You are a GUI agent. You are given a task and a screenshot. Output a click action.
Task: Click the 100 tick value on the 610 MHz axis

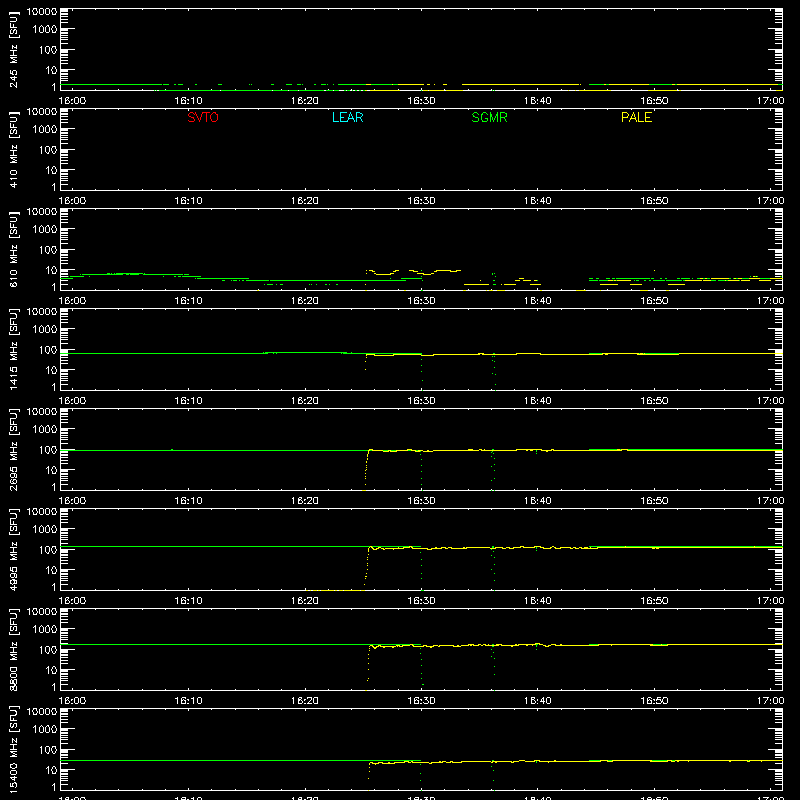tap(48, 249)
